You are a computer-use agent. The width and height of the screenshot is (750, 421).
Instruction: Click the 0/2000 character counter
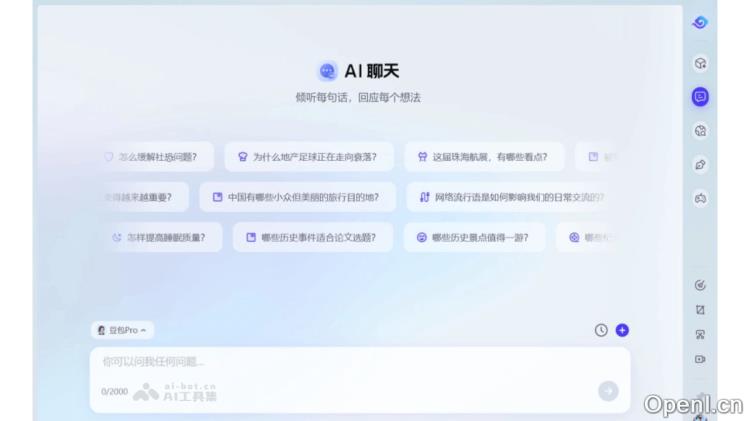click(115, 391)
